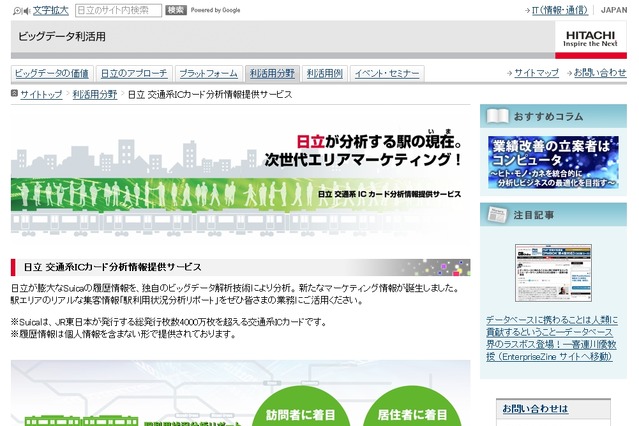Open the featured article screenshot thumbnail
The height and width of the screenshot is (426, 639).
553,273
